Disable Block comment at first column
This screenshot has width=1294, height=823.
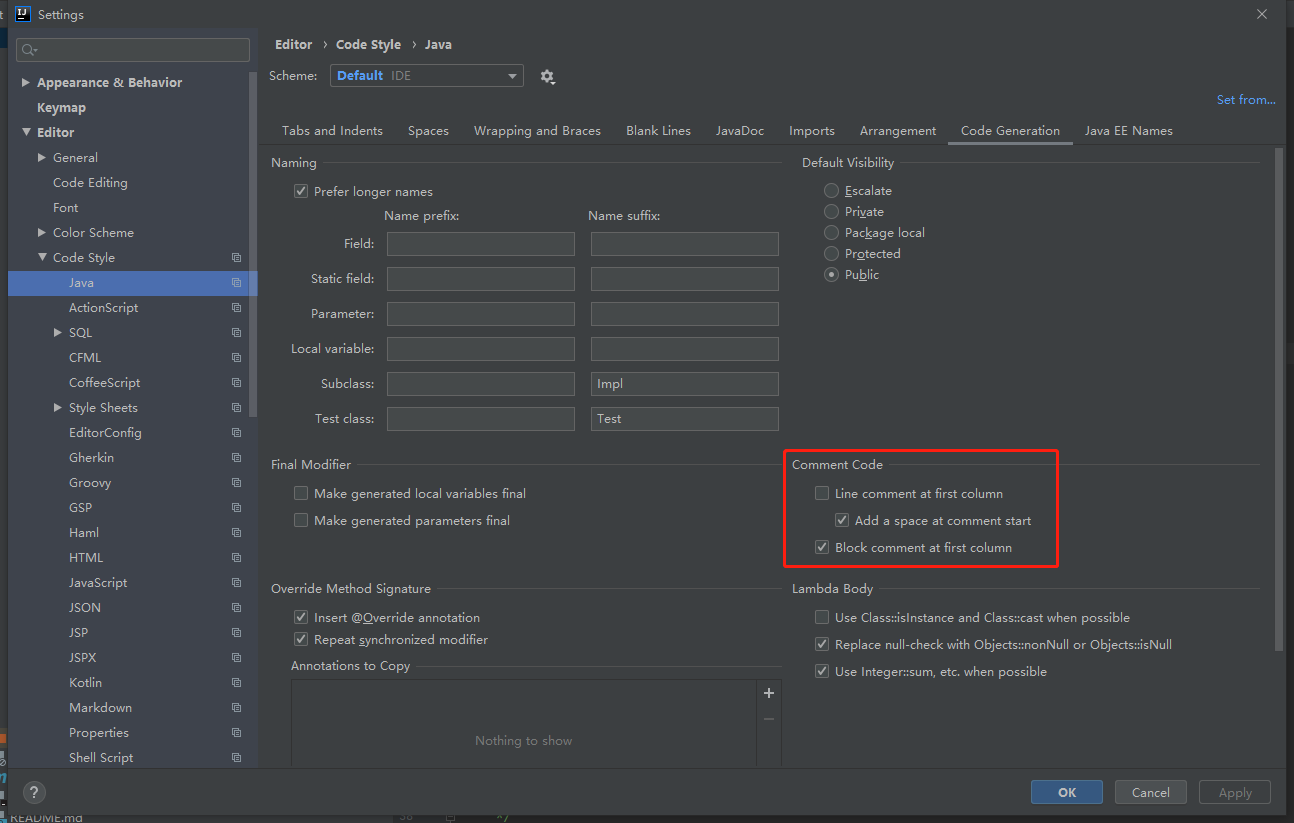tap(822, 547)
